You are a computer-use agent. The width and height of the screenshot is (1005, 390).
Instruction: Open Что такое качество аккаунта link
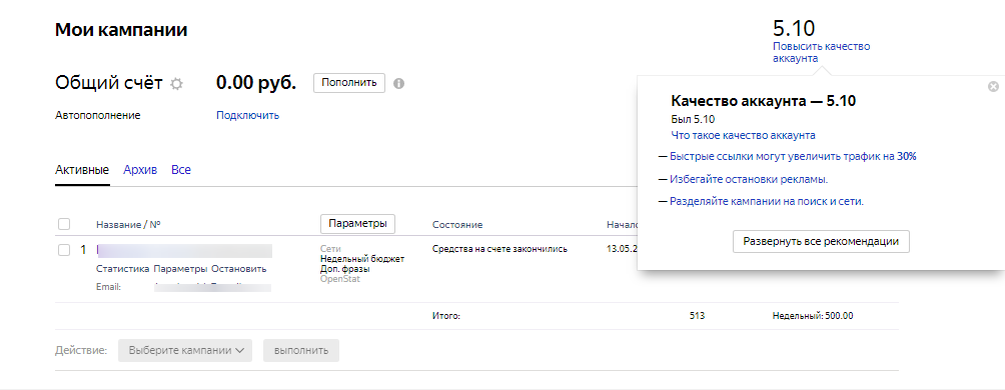pos(743,135)
